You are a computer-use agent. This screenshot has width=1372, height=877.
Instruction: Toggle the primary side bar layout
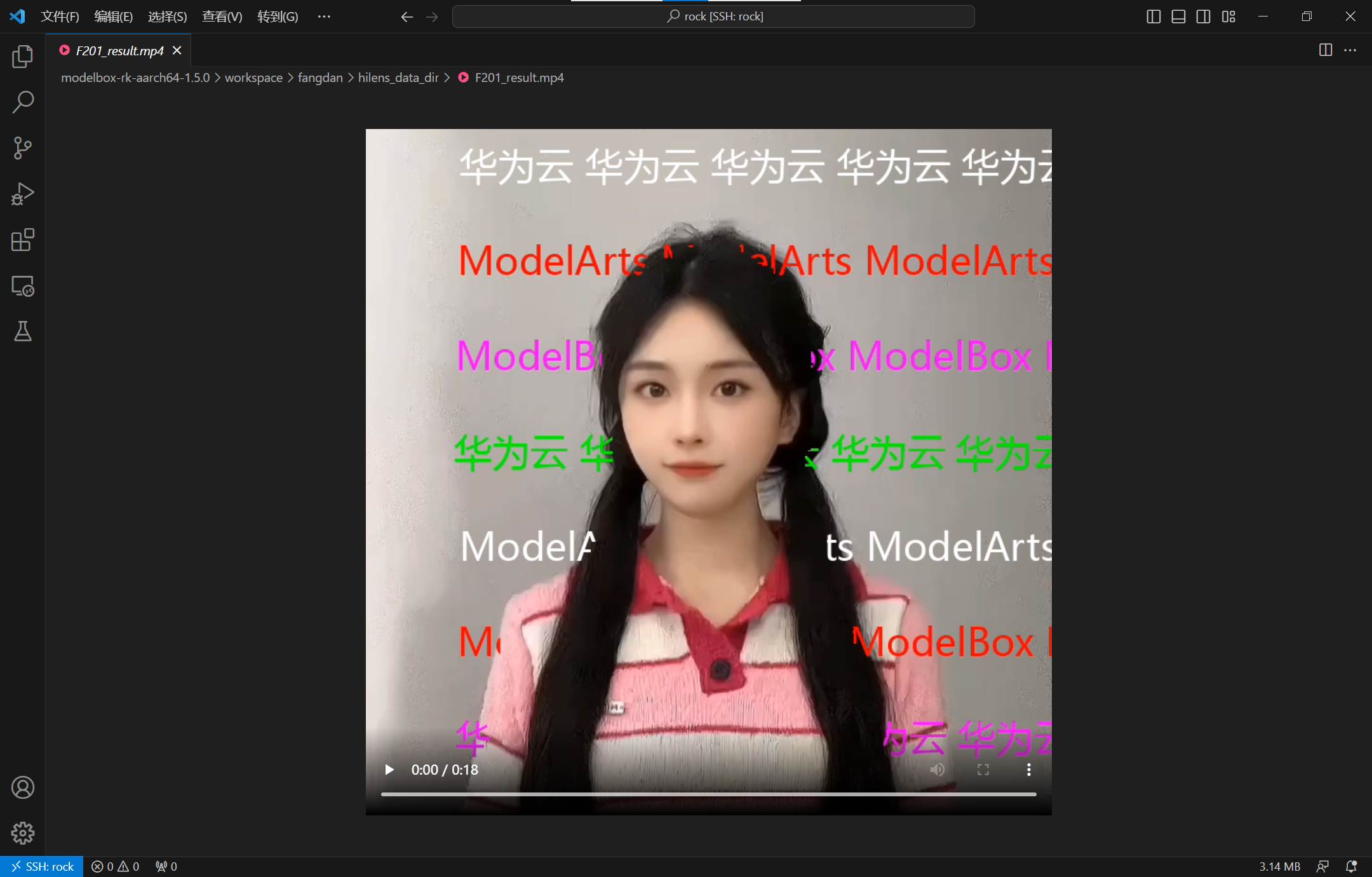click(x=1153, y=17)
